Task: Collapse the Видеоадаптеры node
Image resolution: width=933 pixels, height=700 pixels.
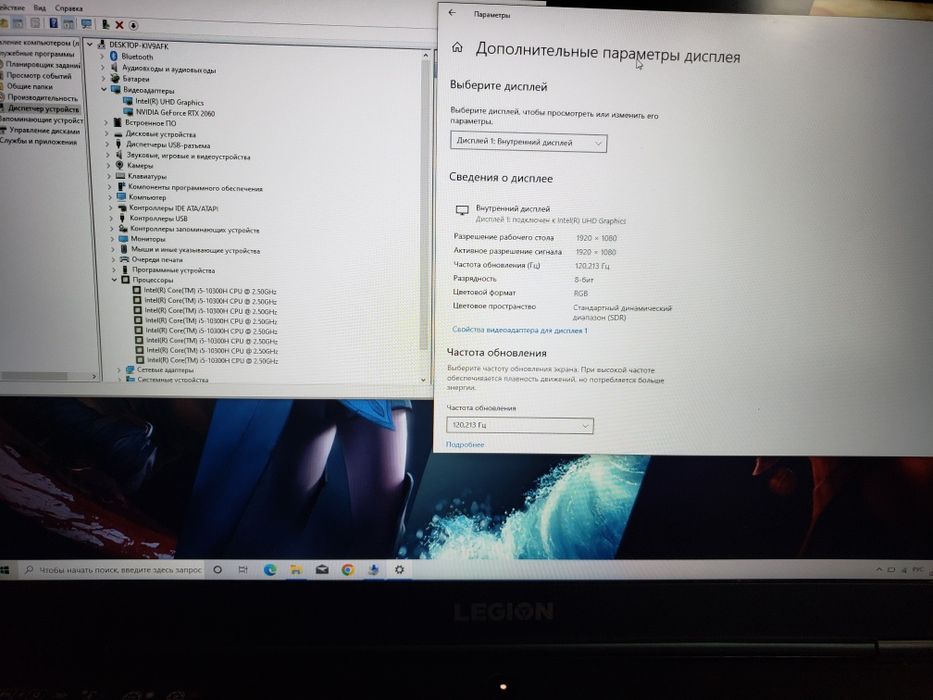Action: (x=104, y=89)
